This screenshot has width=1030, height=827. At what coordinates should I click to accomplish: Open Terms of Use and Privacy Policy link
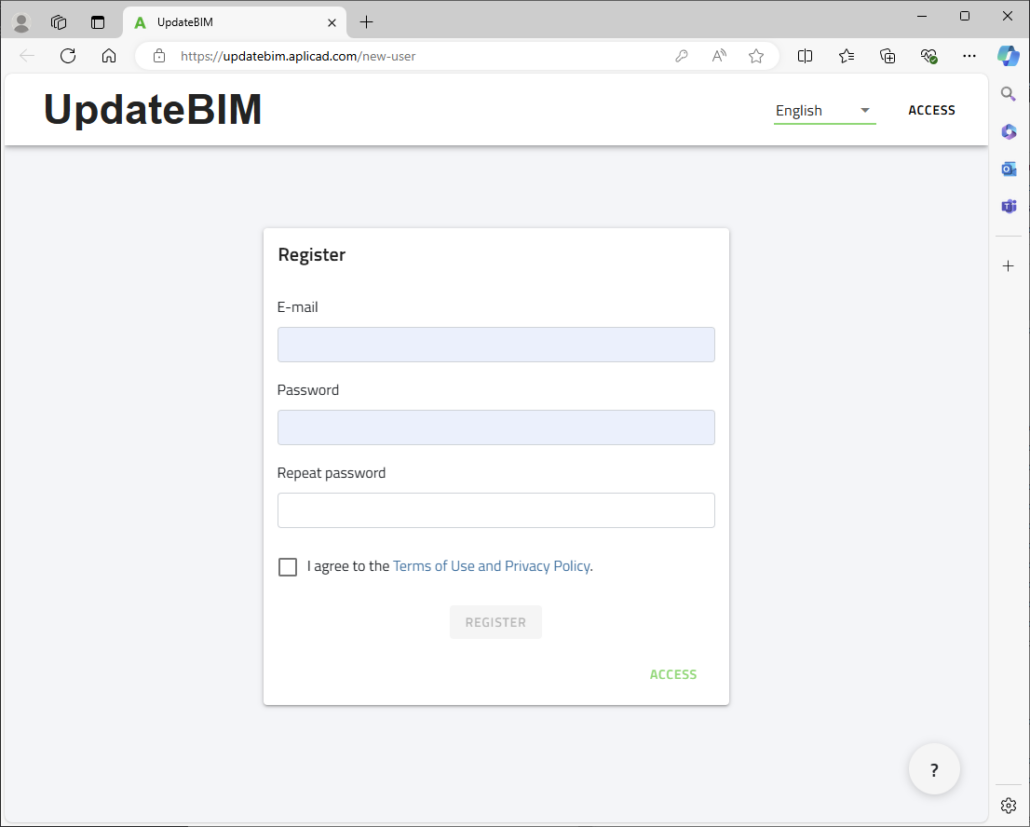(492, 566)
